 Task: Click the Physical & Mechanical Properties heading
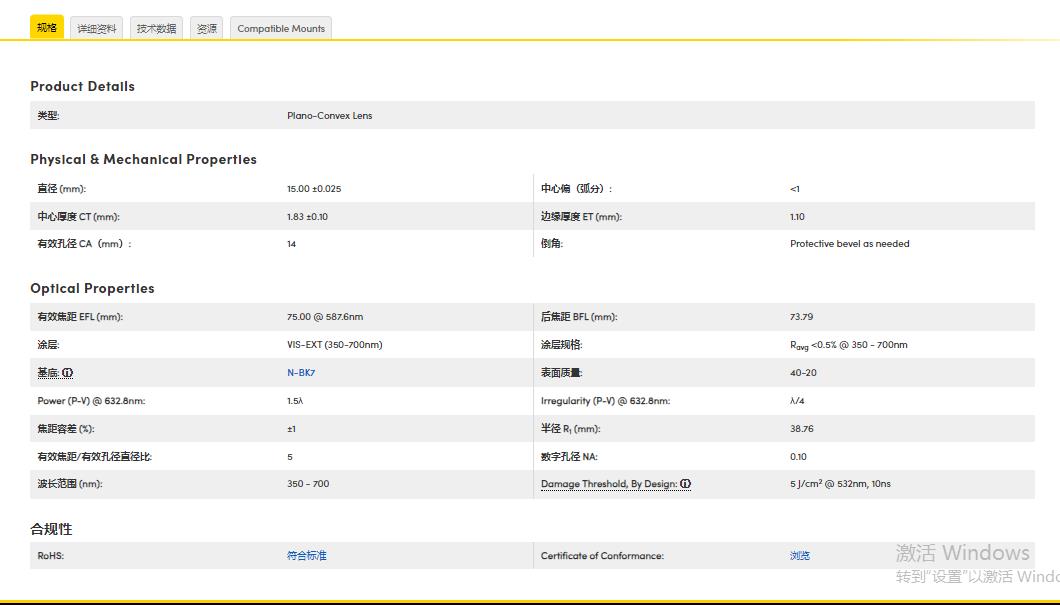click(x=143, y=159)
